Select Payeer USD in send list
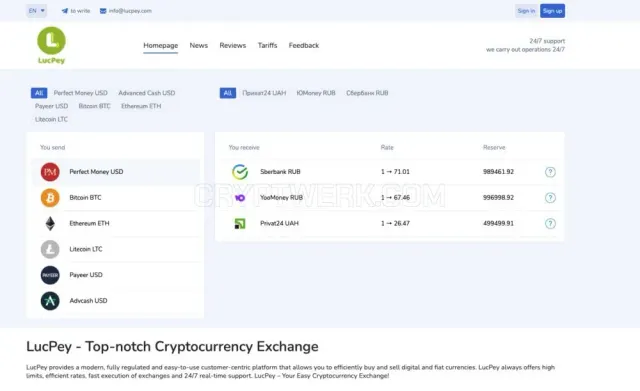Viewport: 640px width, 391px height. point(116,275)
